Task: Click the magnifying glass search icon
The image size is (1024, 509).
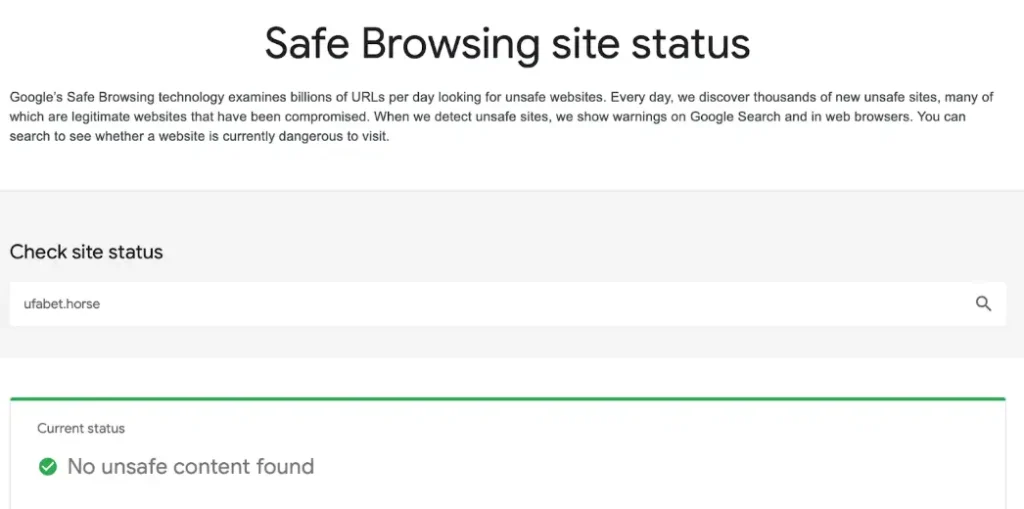Action: click(983, 304)
